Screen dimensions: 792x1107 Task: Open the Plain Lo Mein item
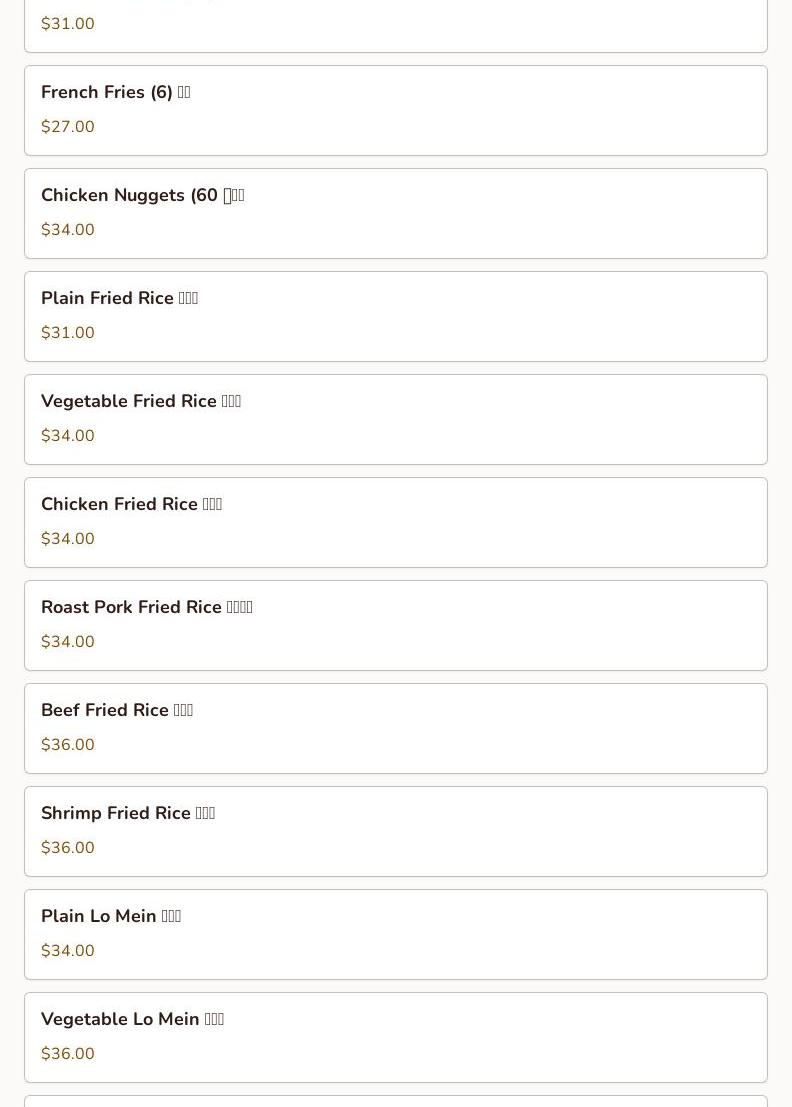(395, 934)
